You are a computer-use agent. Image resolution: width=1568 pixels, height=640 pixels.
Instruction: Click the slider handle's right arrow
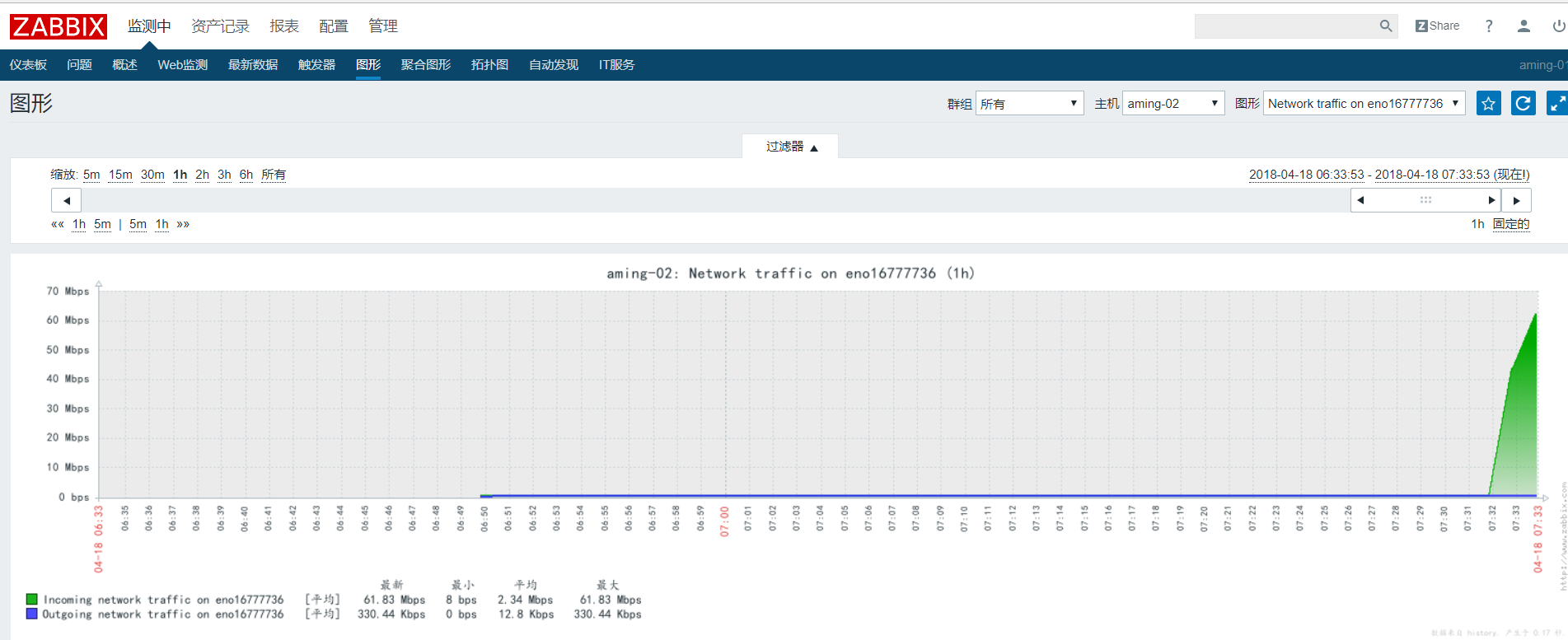[1491, 200]
